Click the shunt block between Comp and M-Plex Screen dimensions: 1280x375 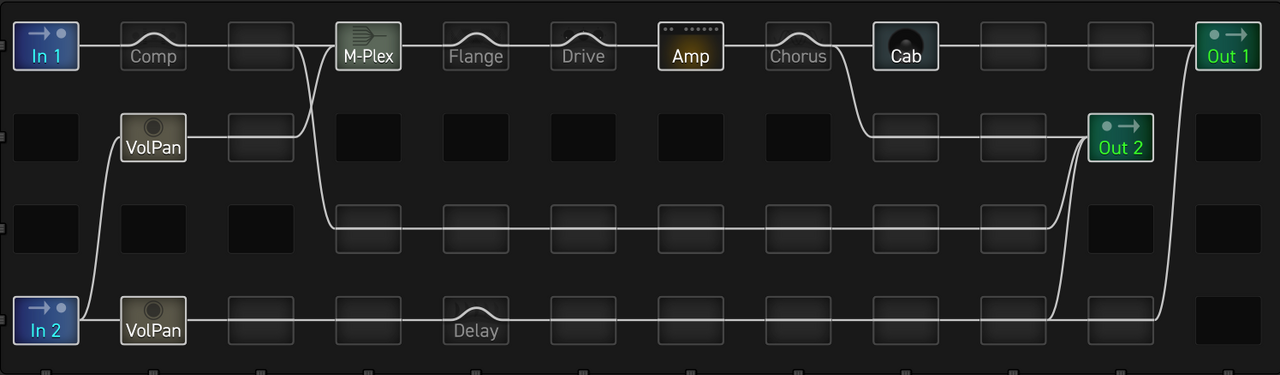coord(261,46)
